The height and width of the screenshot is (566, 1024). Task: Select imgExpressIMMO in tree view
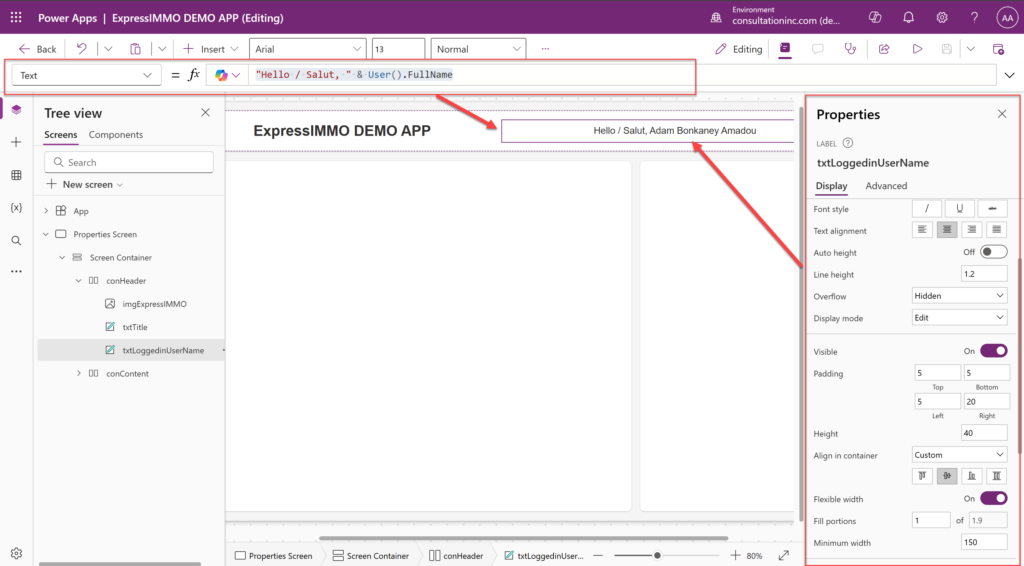tap(154, 304)
